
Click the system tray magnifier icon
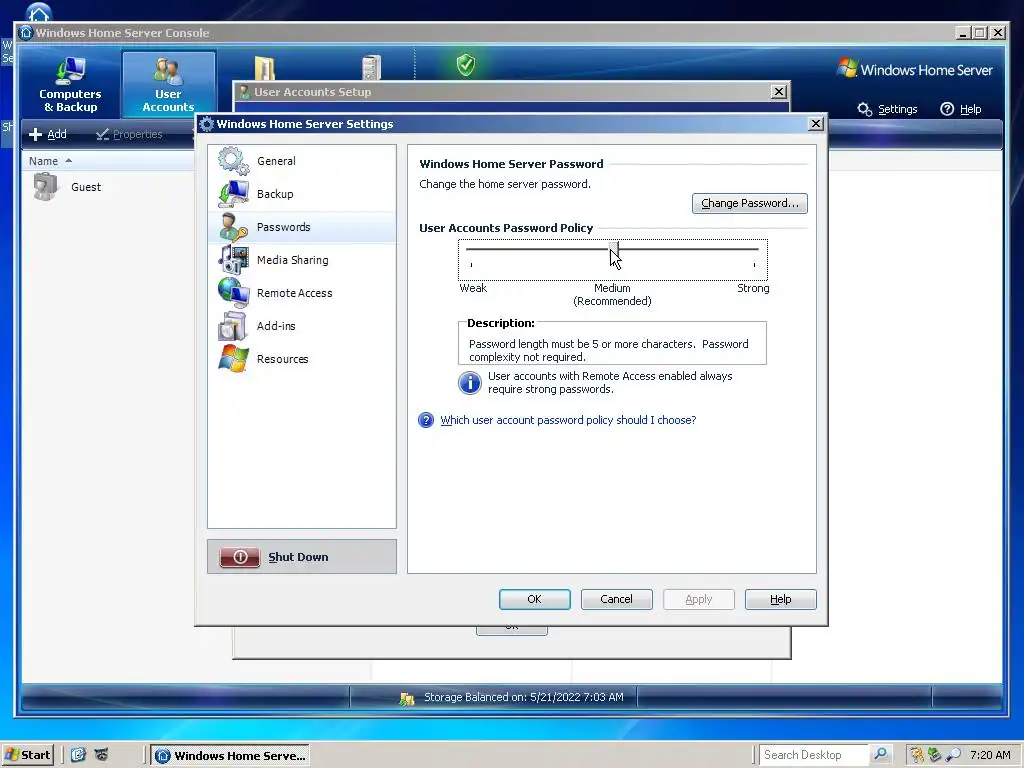(x=953, y=755)
